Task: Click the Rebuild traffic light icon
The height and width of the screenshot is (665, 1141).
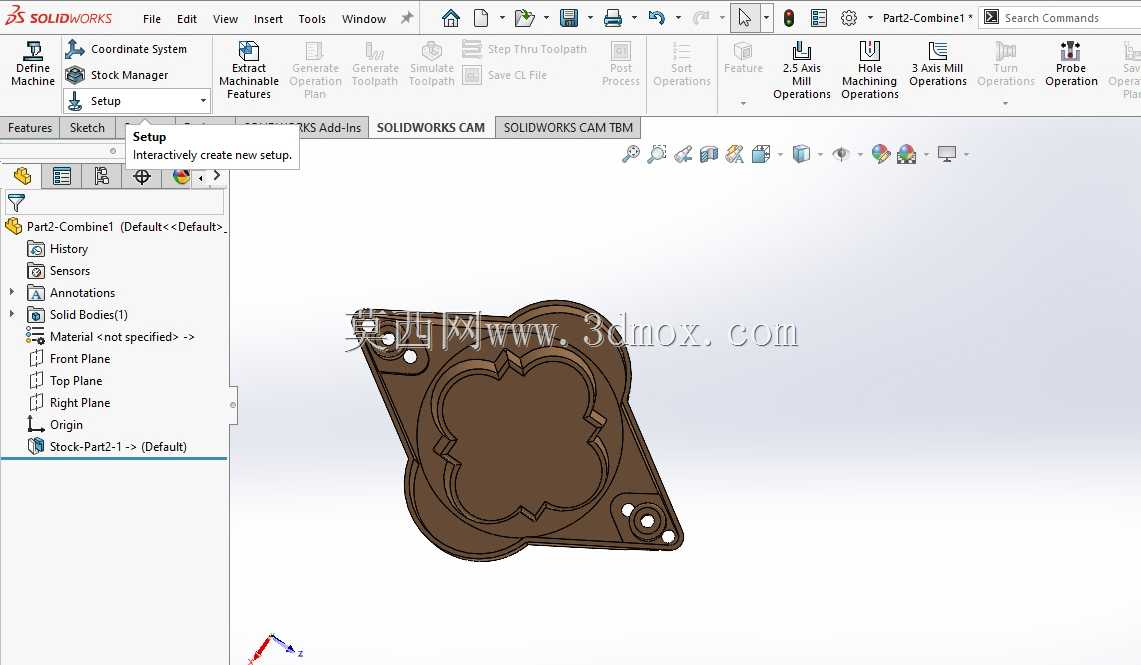Action: [x=789, y=18]
